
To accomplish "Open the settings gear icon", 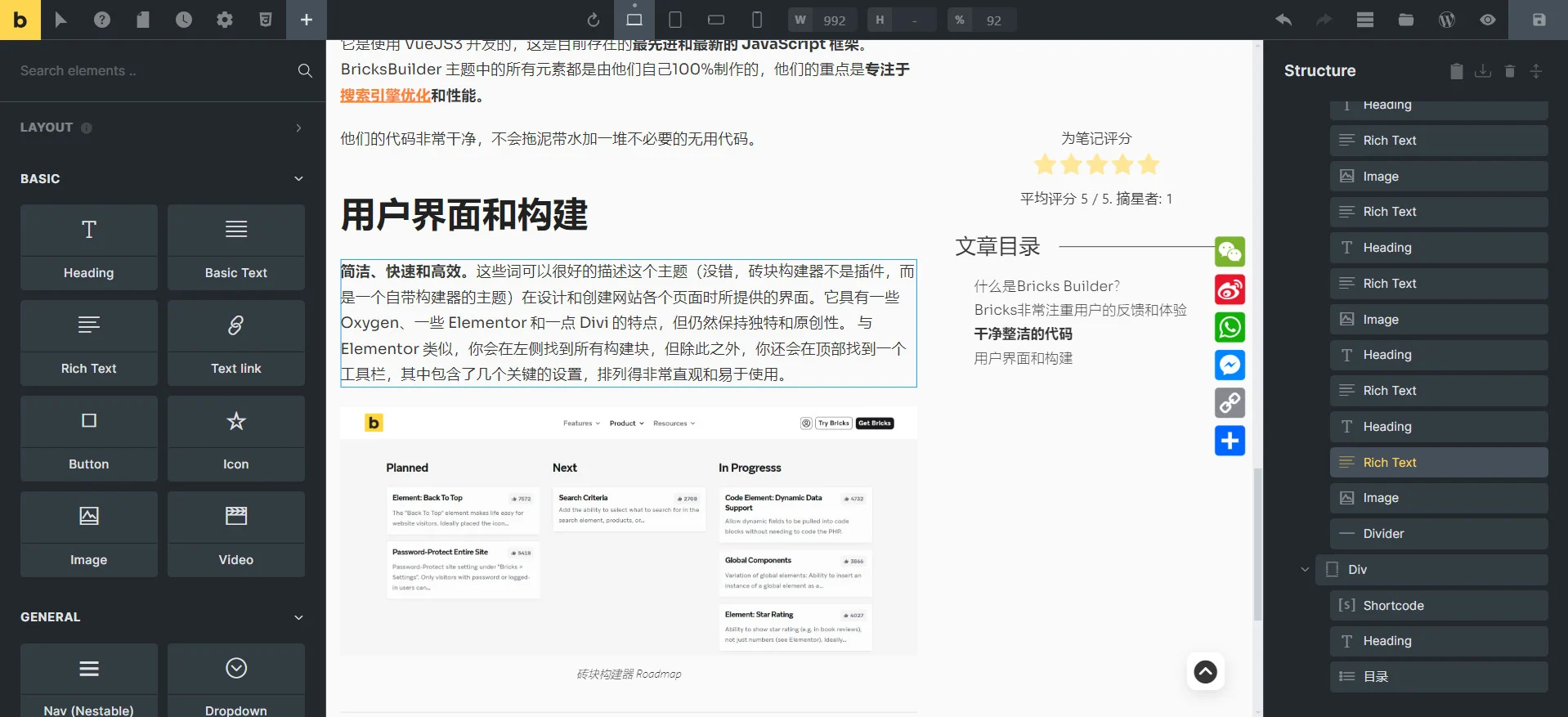I will point(225,20).
